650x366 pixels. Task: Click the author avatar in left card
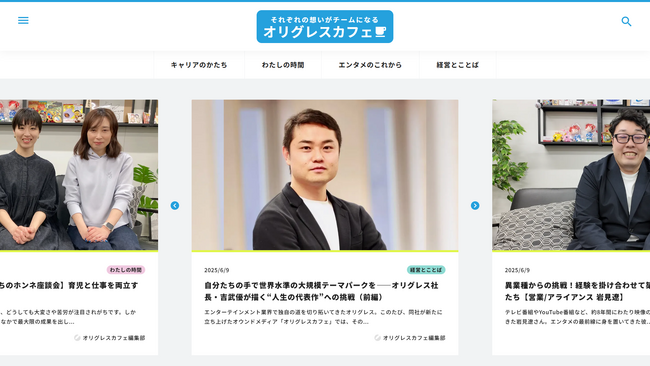(x=77, y=338)
